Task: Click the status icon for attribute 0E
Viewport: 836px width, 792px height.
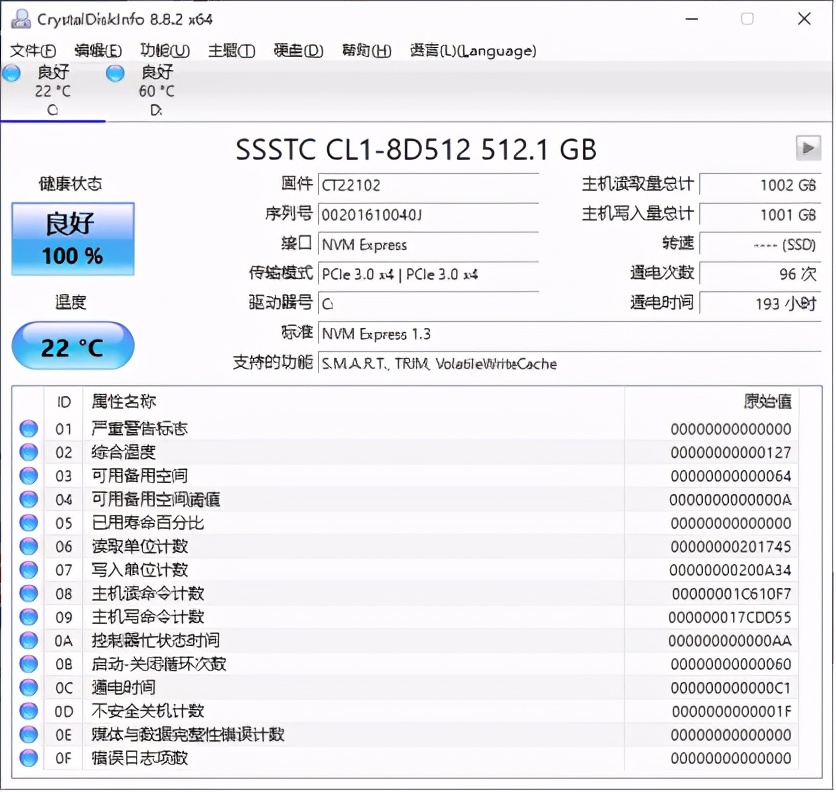Action: (x=29, y=734)
